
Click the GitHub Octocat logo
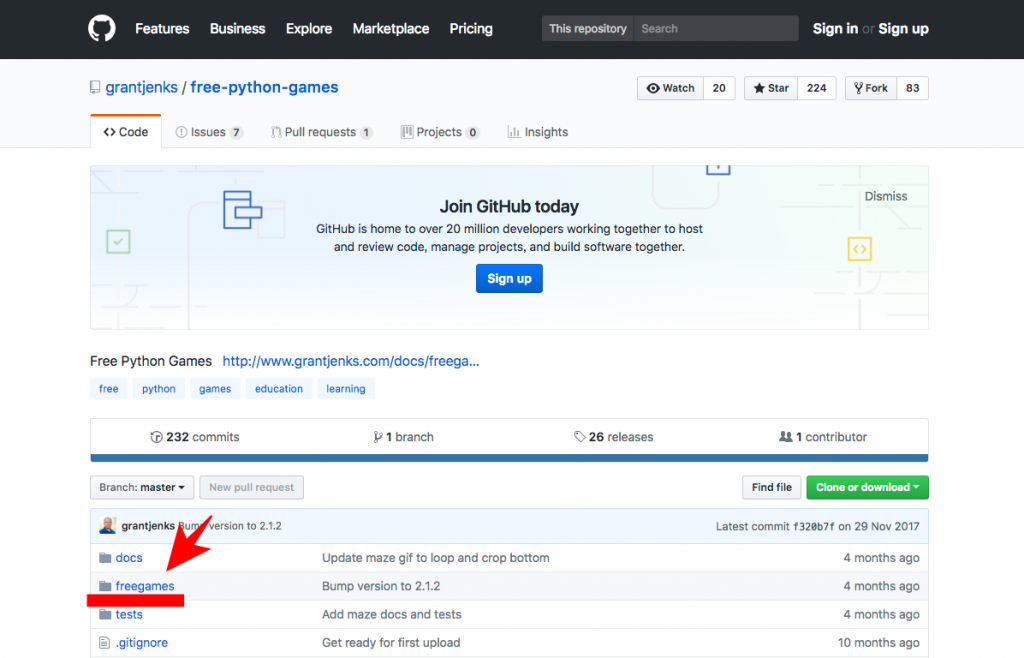102,29
